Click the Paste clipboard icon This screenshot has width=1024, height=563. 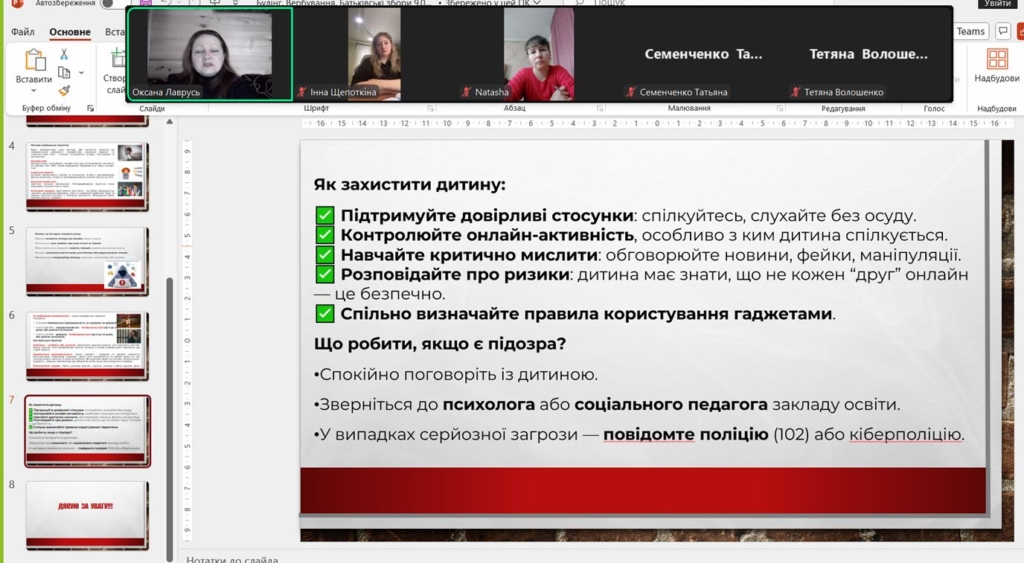pos(34,58)
